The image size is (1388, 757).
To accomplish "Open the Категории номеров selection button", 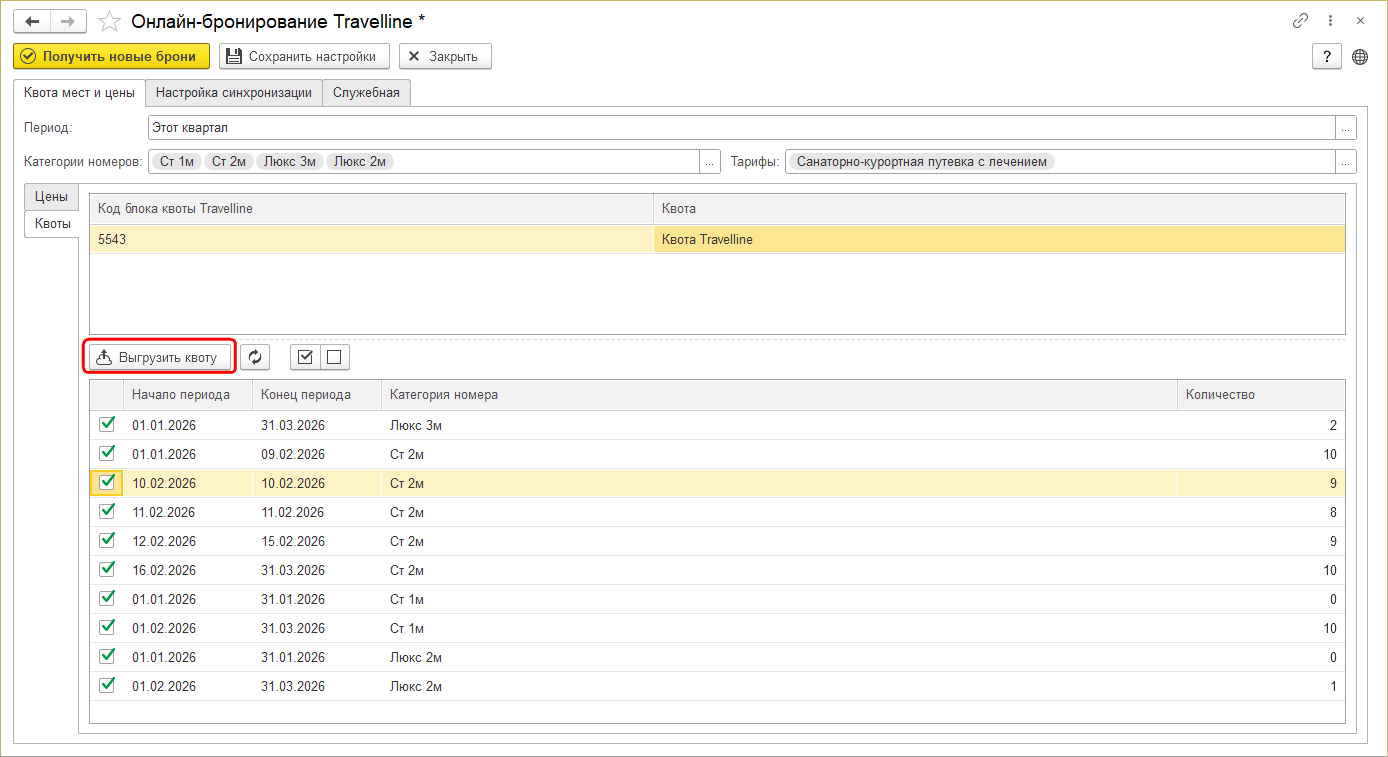I will (710, 162).
